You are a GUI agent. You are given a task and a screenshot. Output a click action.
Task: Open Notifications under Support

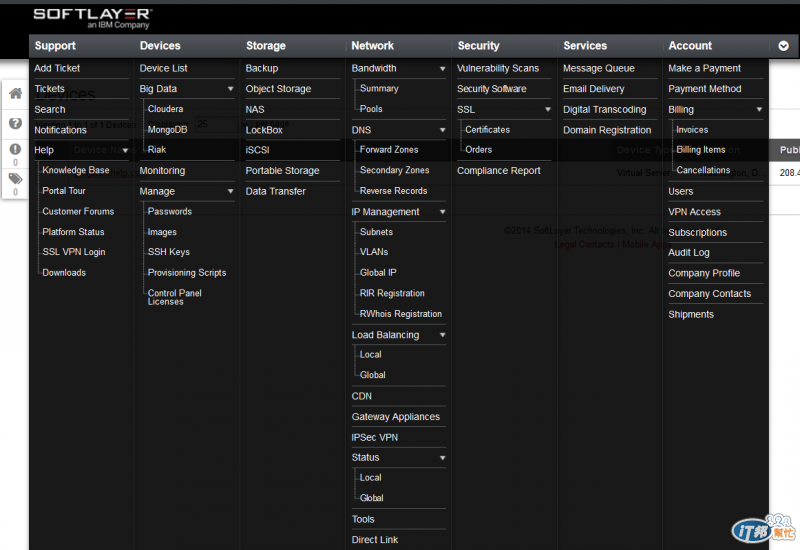pyautogui.click(x=60, y=130)
